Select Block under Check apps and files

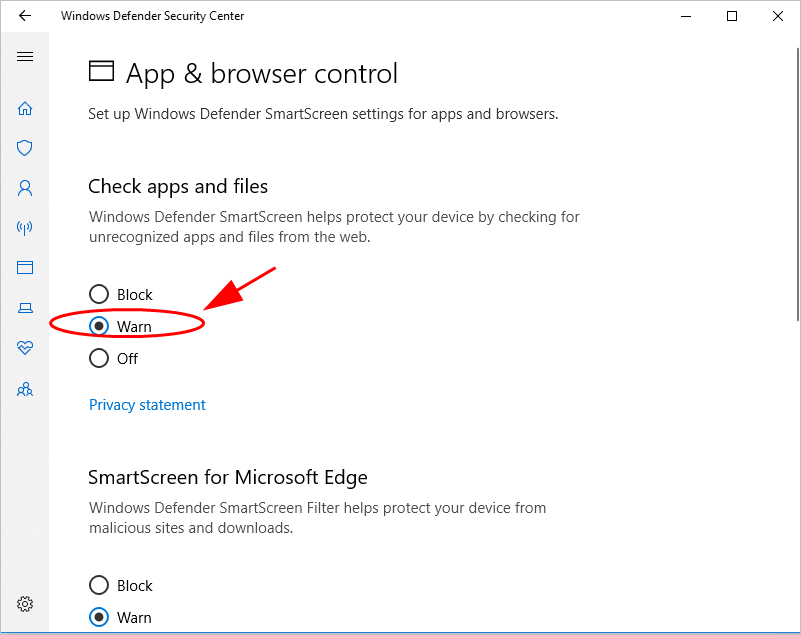[x=99, y=294]
